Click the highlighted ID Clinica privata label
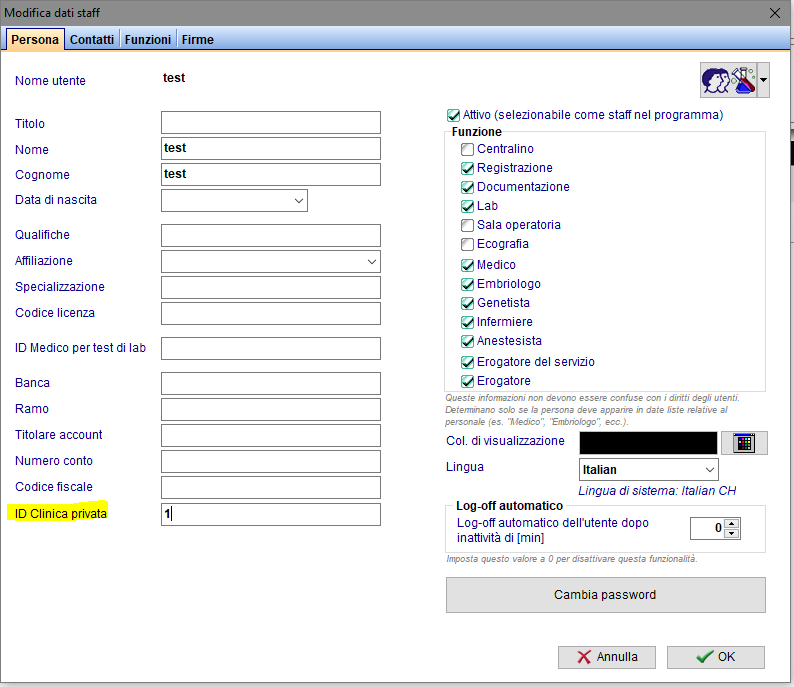Viewport: 794px width, 687px height. pyautogui.click(x=61, y=514)
